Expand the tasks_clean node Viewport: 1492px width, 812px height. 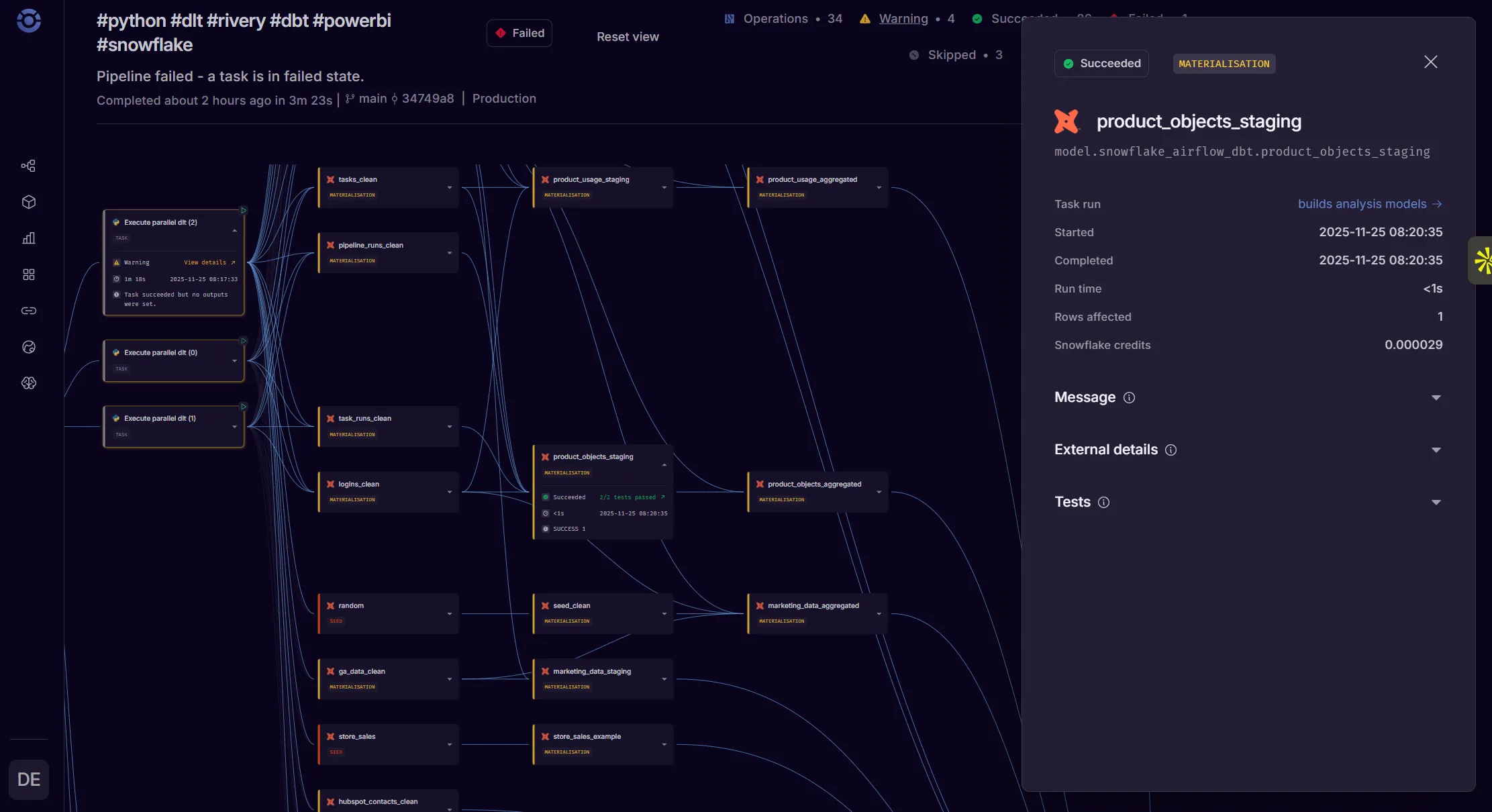tap(449, 188)
